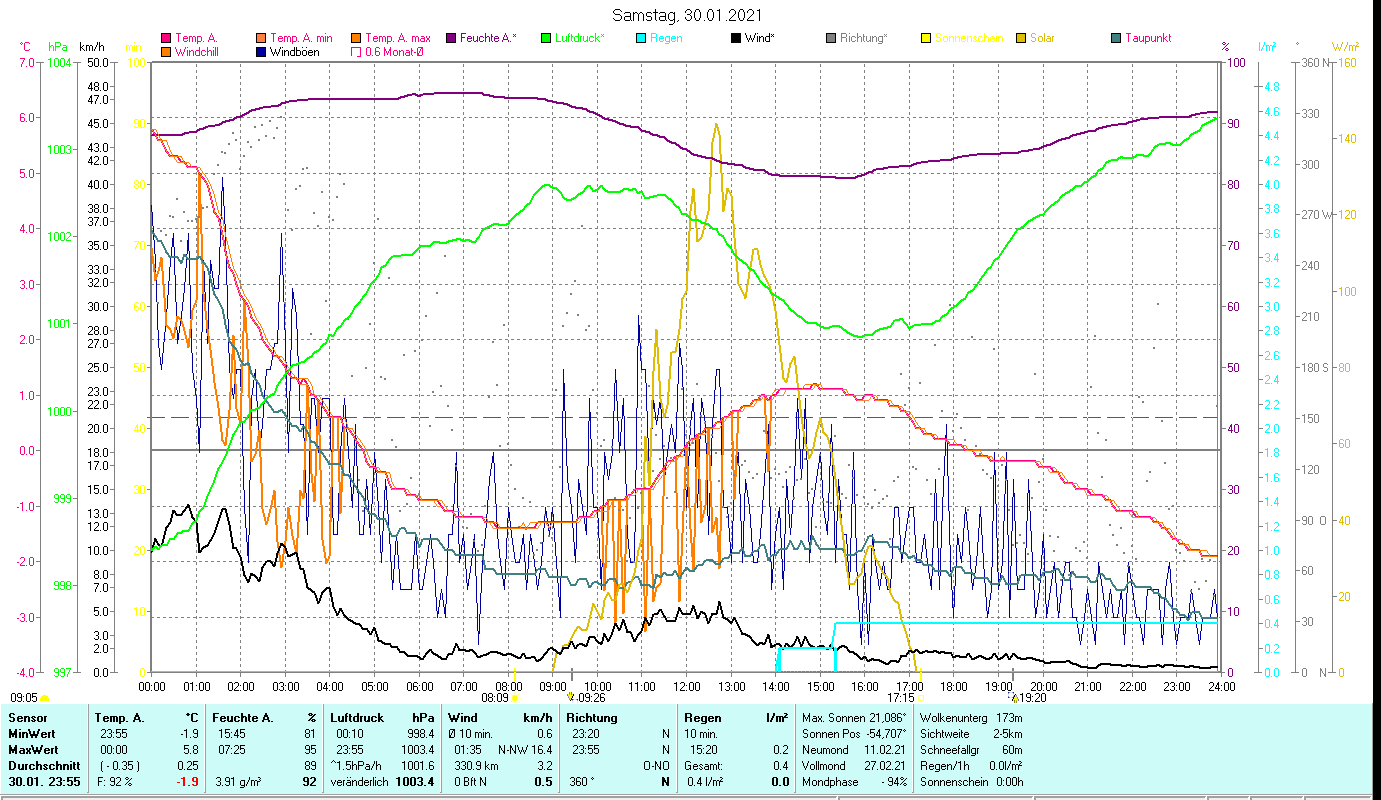Click the black Wind legend square
This screenshot has width=1381, height=800.
point(736,39)
